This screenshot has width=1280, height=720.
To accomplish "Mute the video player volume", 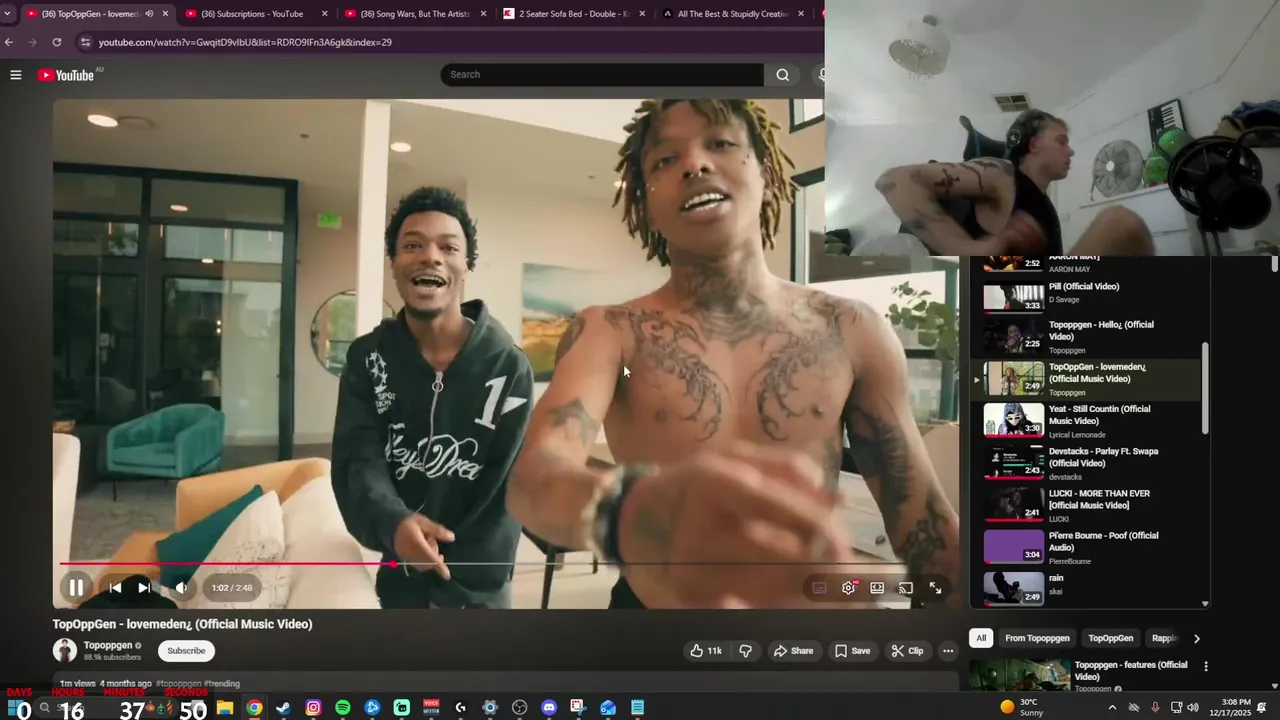I will [181, 588].
